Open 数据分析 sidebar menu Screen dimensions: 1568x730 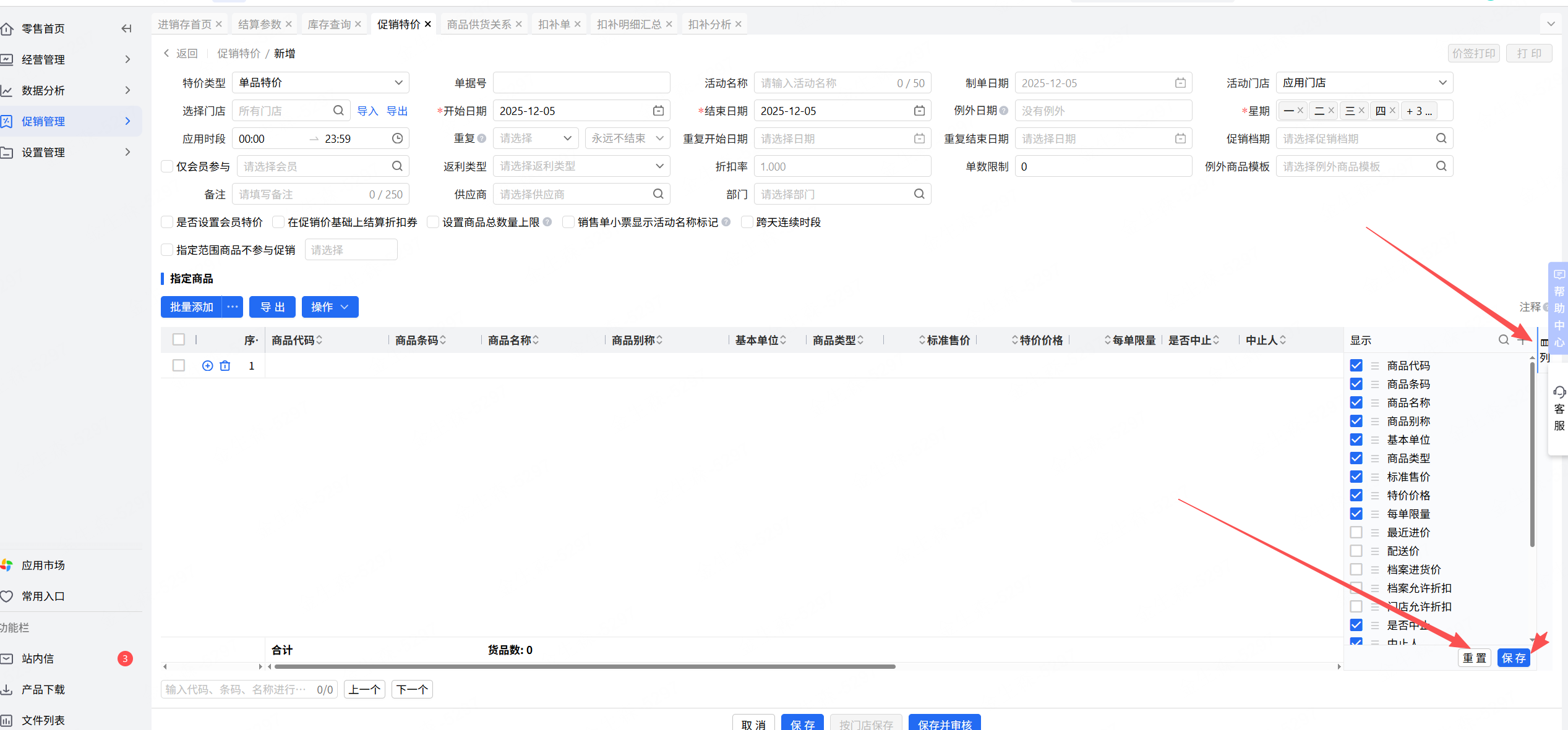point(43,90)
